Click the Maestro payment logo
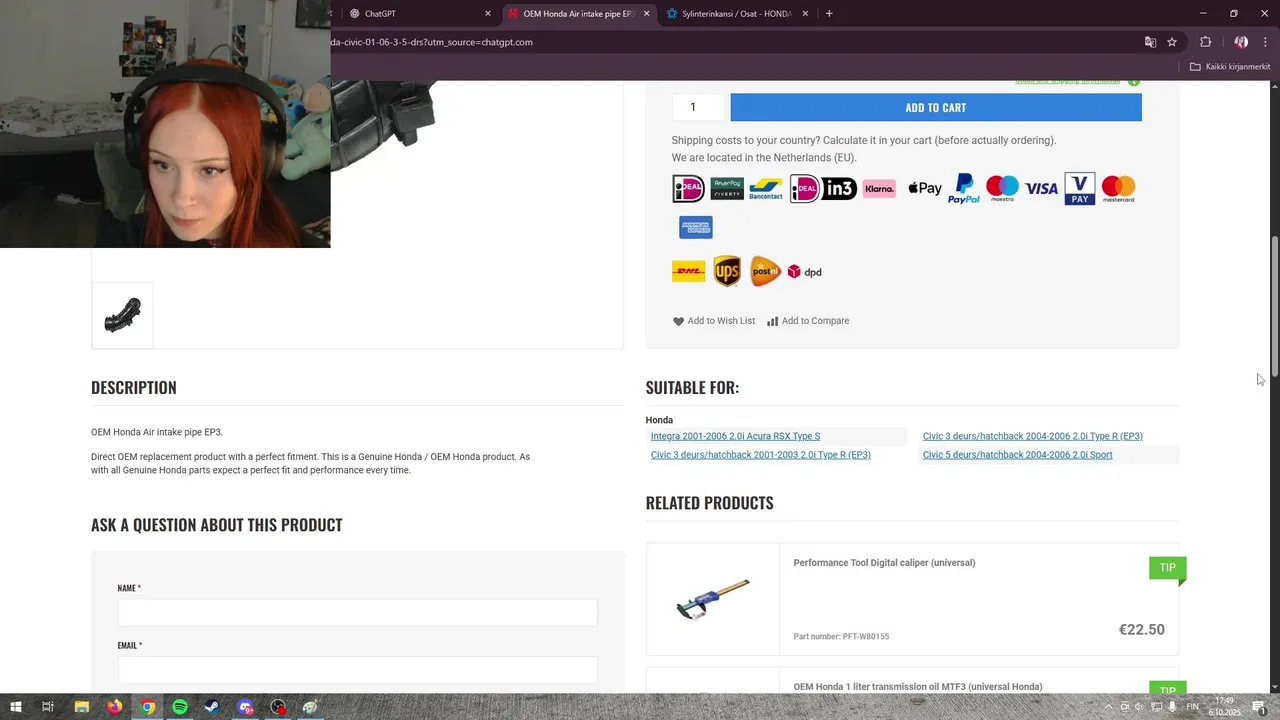The height and width of the screenshot is (720, 1280). coord(1002,188)
